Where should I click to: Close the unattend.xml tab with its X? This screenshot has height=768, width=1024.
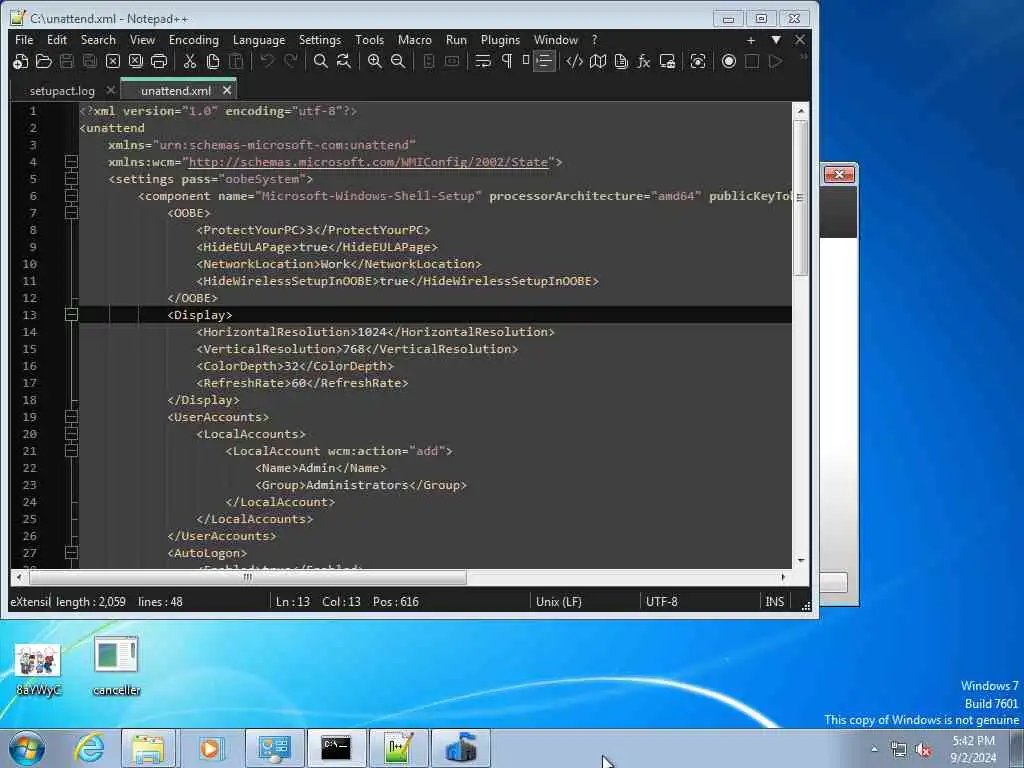227,90
